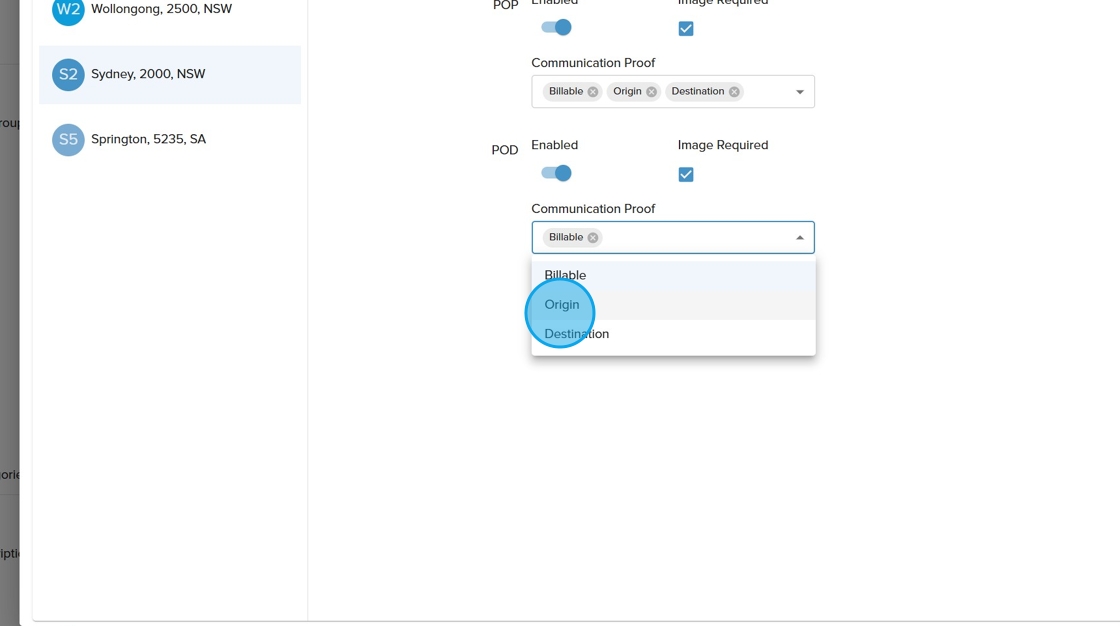Screen dimensions: 1120x626
Task: Remove Billable chip from POP Communication Proof
Action: [593, 92]
